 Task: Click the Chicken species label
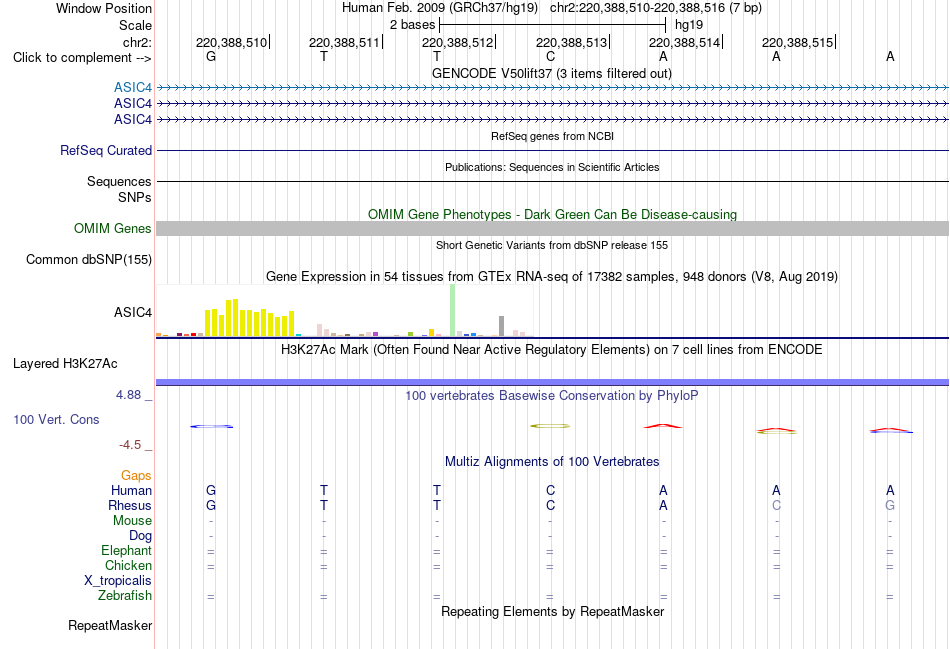tap(128, 565)
